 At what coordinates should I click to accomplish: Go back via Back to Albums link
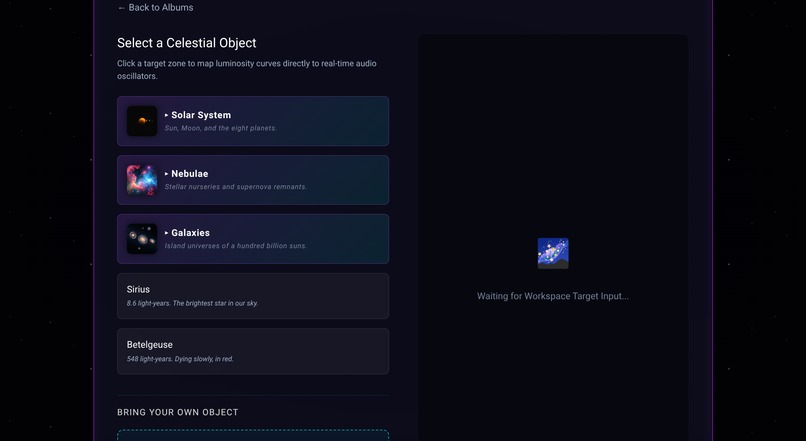(155, 8)
